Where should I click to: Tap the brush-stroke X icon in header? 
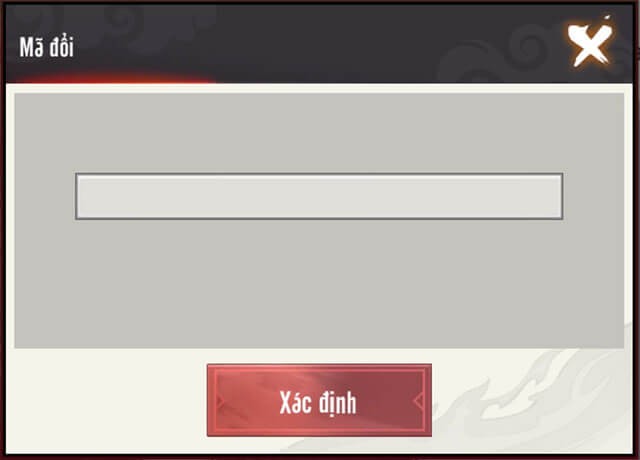pyautogui.click(x=591, y=44)
